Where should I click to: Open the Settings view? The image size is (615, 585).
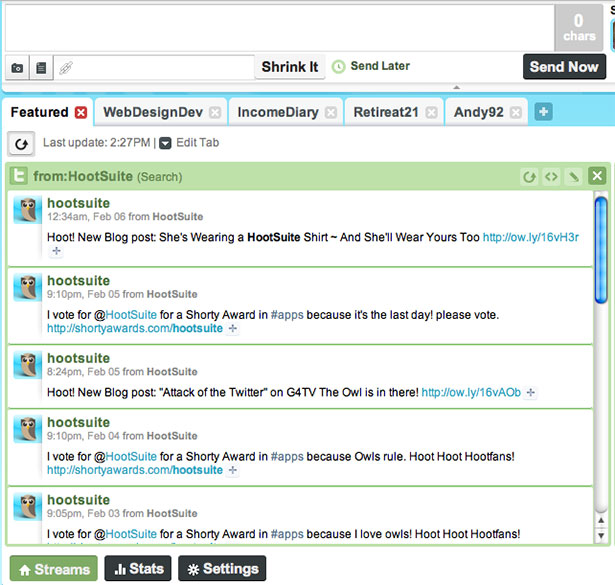coord(222,569)
